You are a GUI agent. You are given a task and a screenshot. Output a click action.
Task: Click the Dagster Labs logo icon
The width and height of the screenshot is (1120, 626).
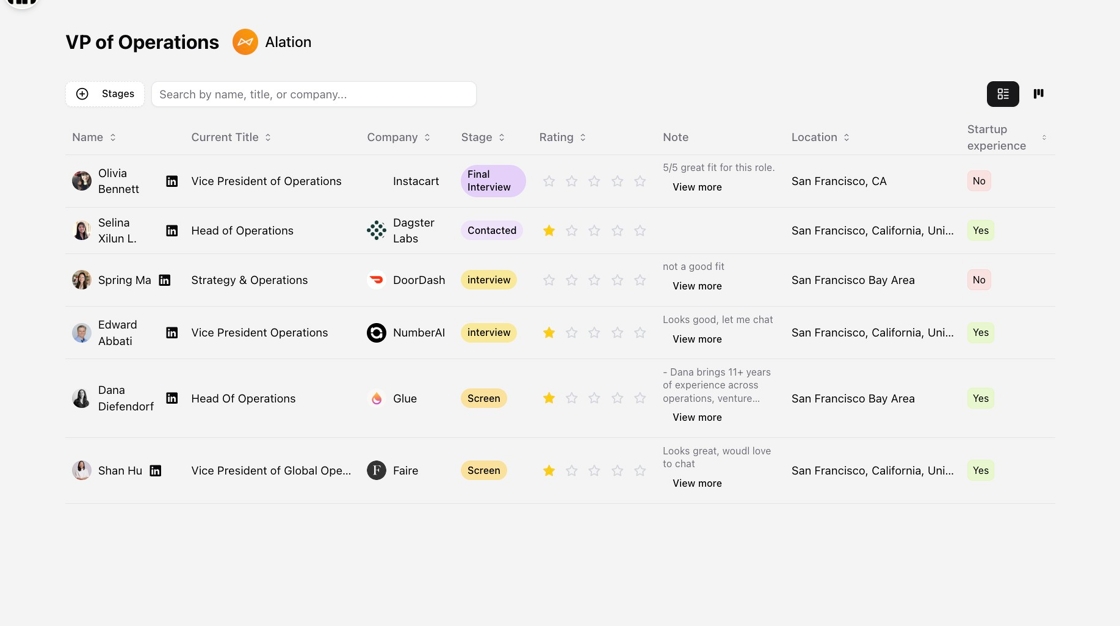tap(376, 230)
